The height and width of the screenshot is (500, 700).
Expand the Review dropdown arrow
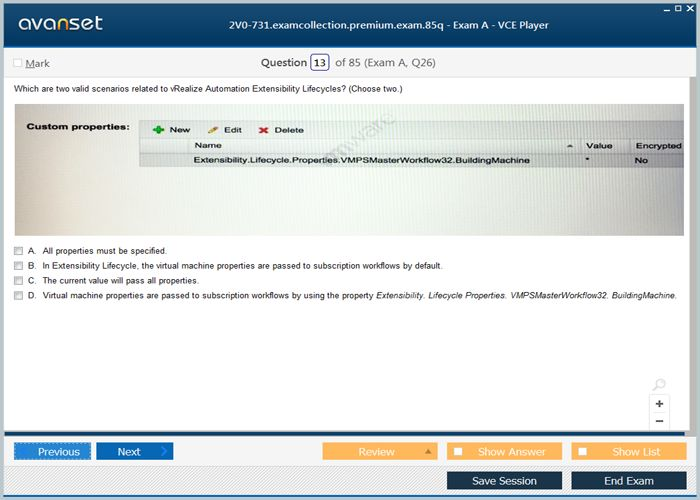pos(428,452)
